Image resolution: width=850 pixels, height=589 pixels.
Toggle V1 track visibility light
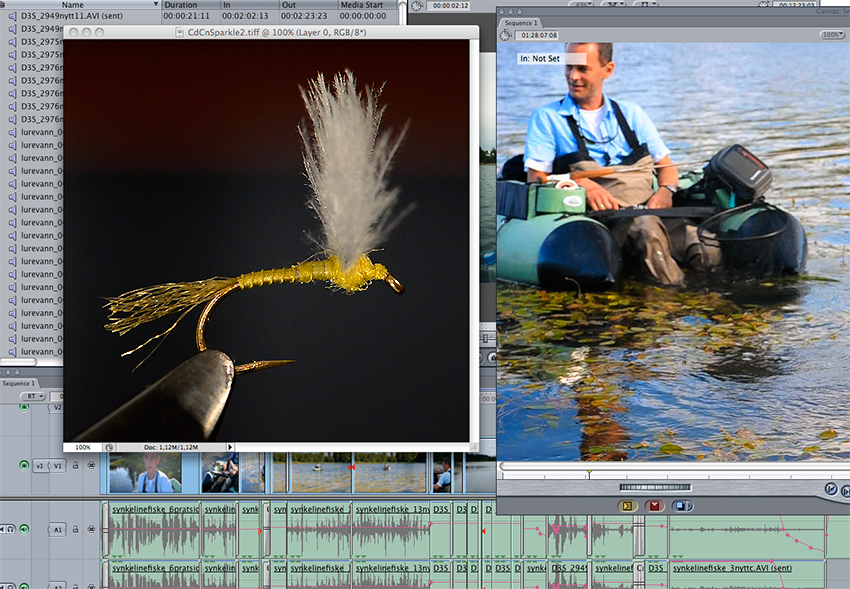24,465
